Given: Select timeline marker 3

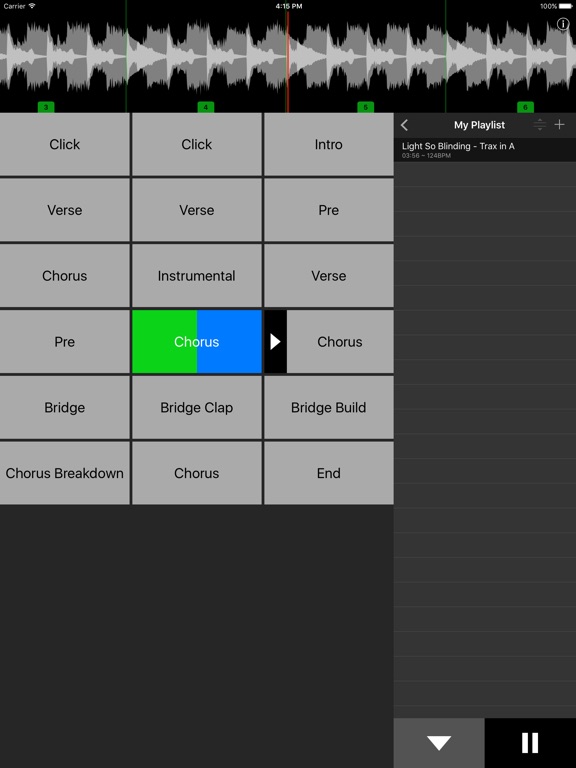Looking at the screenshot, I should pyautogui.click(x=46, y=107).
